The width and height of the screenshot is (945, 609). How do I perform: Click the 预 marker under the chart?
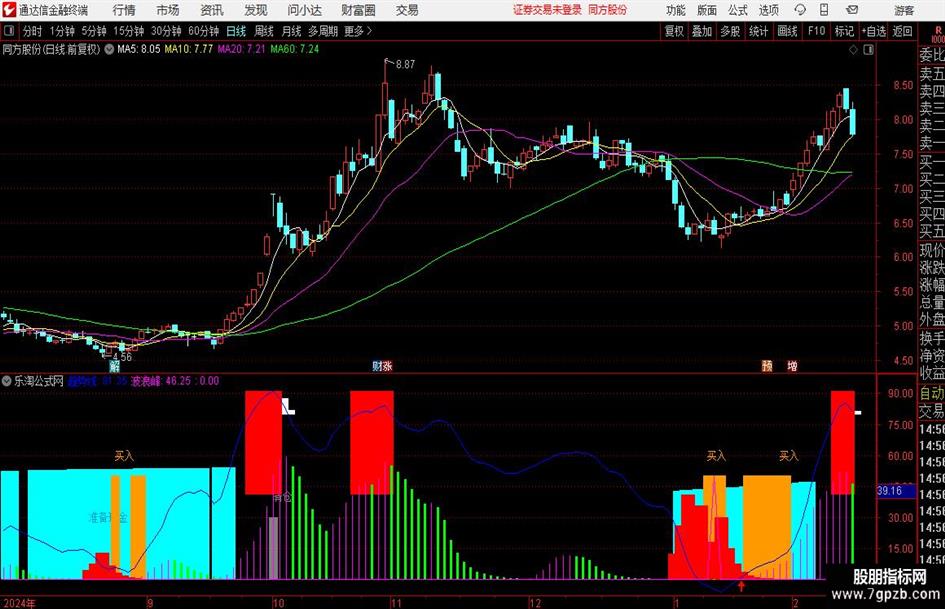pyautogui.click(x=767, y=366)
